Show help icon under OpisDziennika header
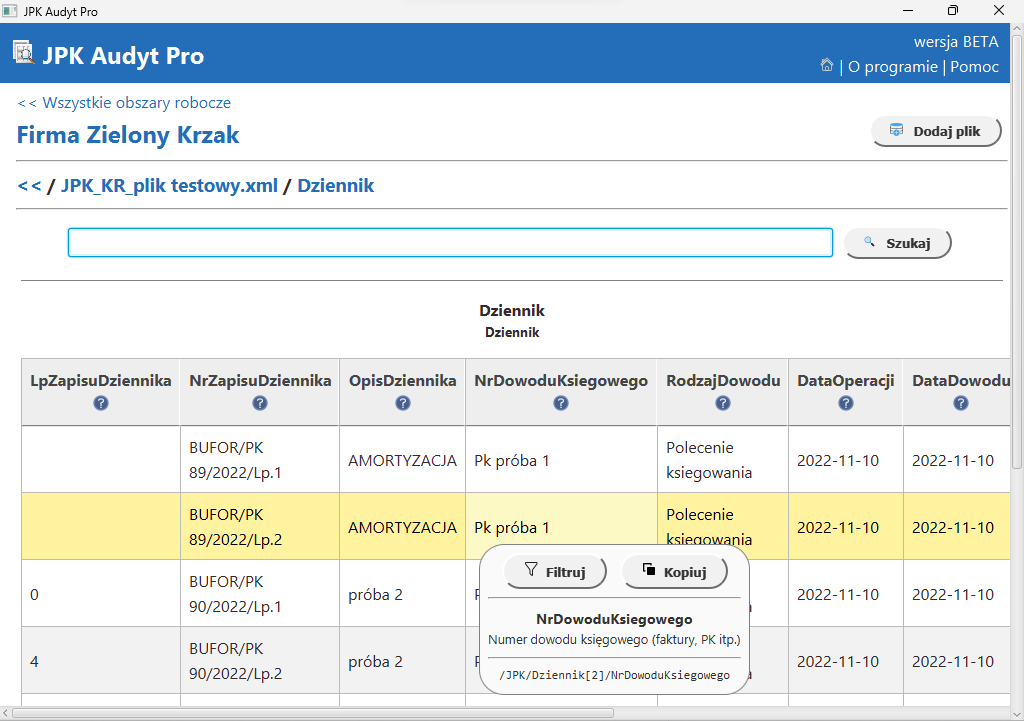 click(403, 404)
